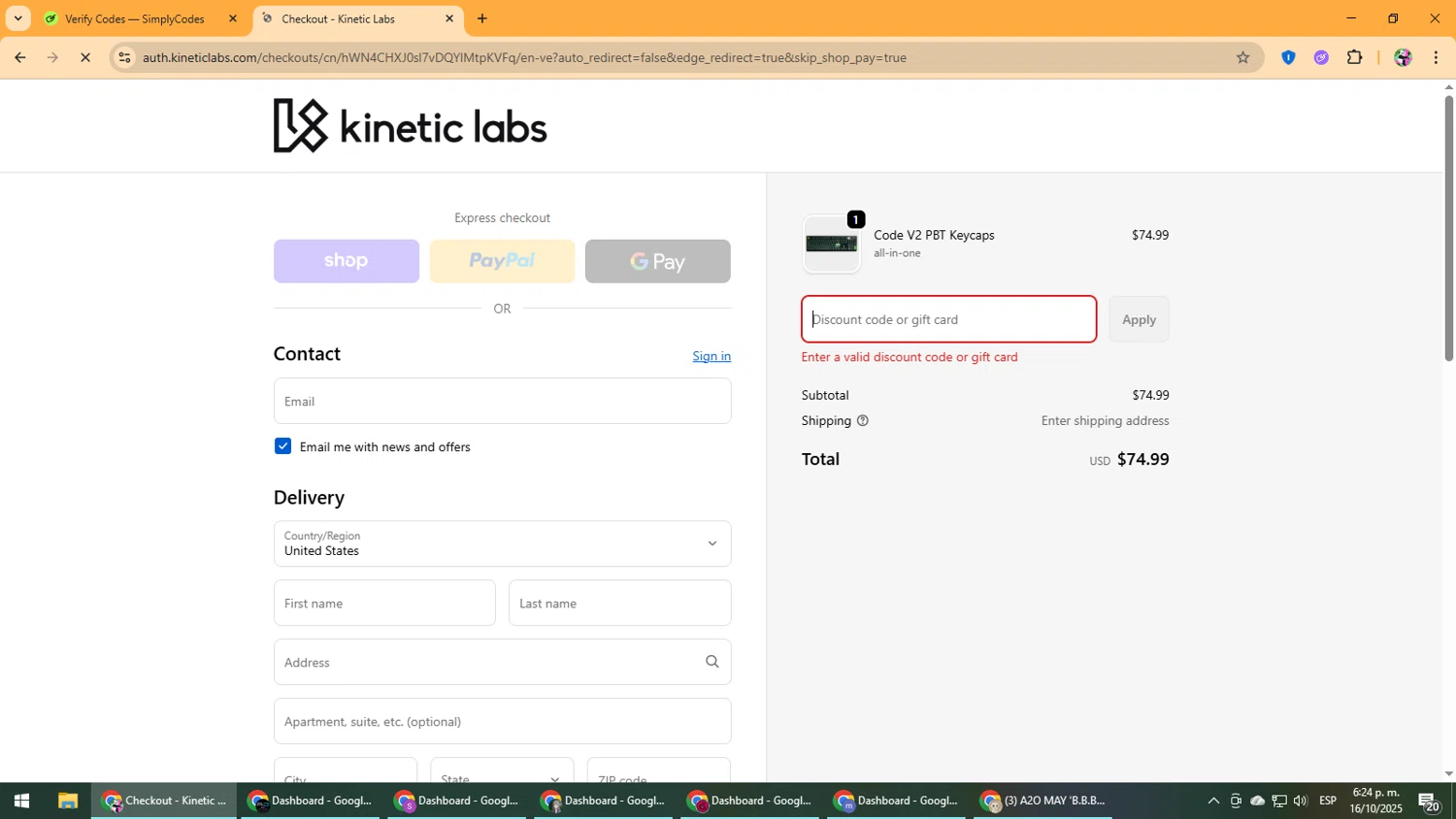This screenshot has width=1456, height=819.
Task: Click the Kinetic Labs logo
Action: (x=410, y=126)
